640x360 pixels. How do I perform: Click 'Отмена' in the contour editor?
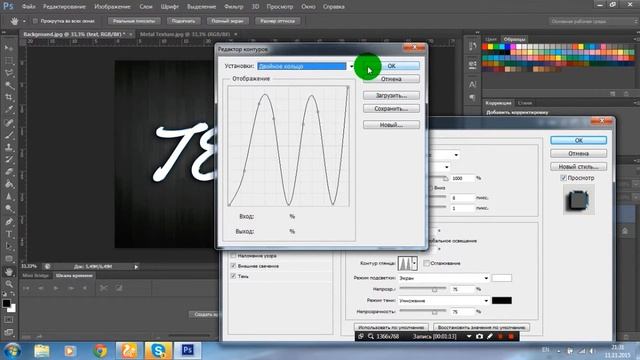coord(391,79)
